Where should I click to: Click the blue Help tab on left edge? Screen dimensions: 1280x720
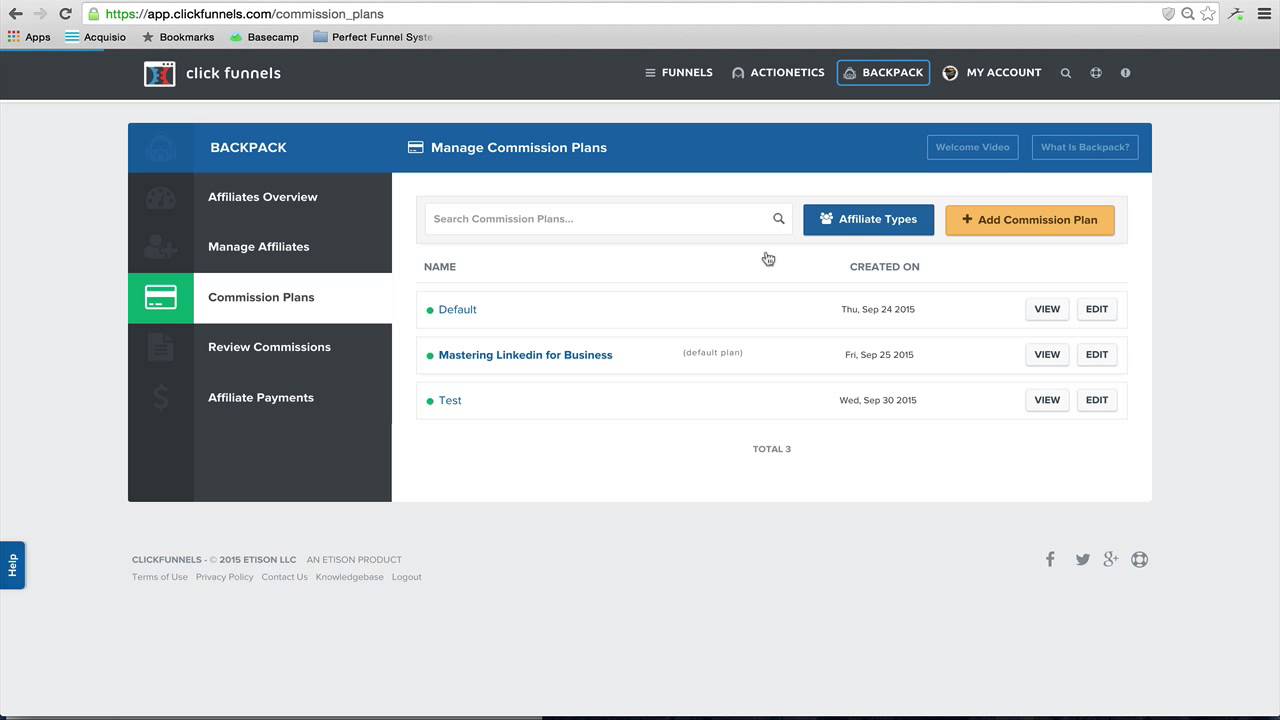click(x=12, y=565)
